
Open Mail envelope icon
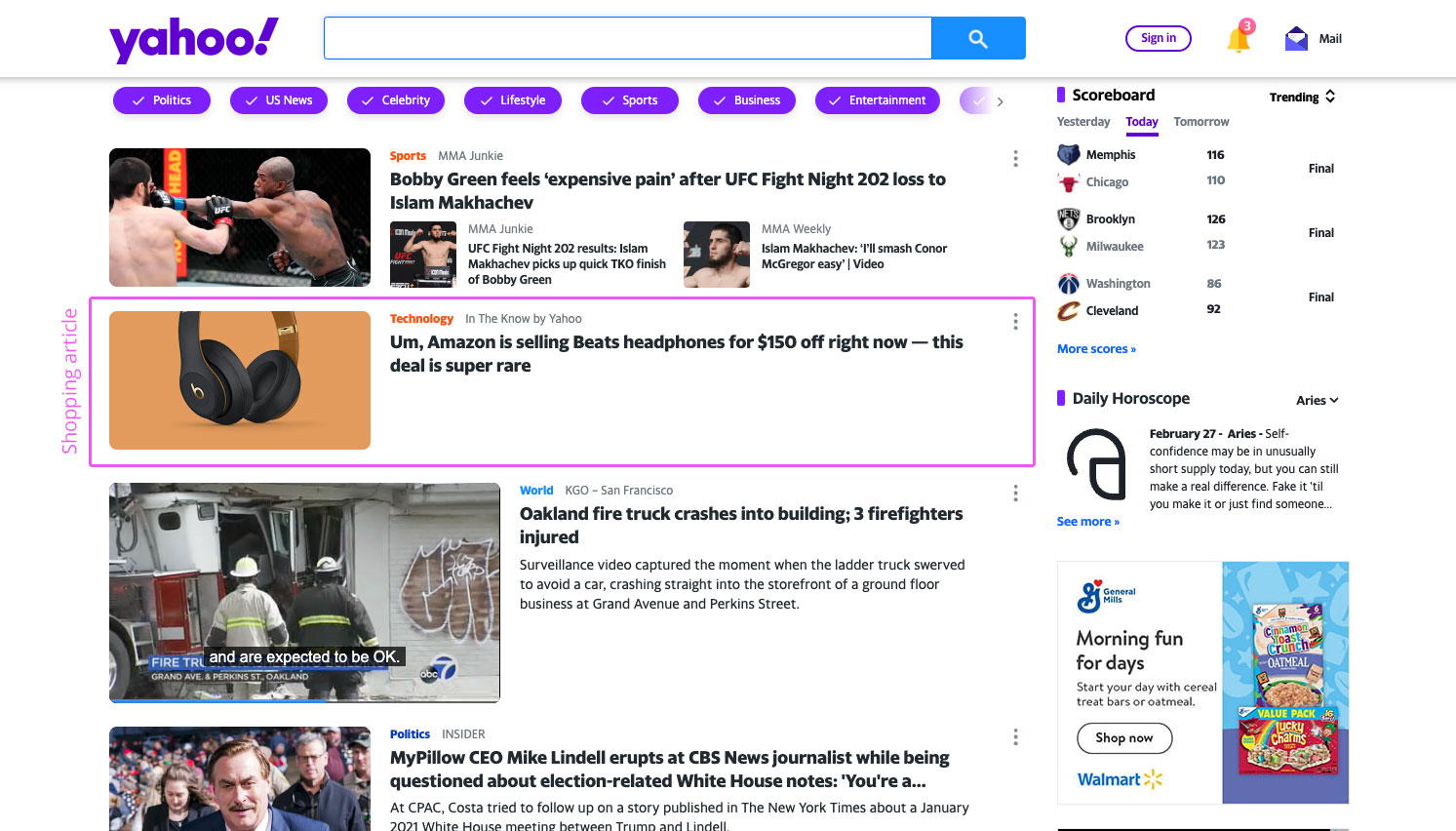click(1296, 38)
